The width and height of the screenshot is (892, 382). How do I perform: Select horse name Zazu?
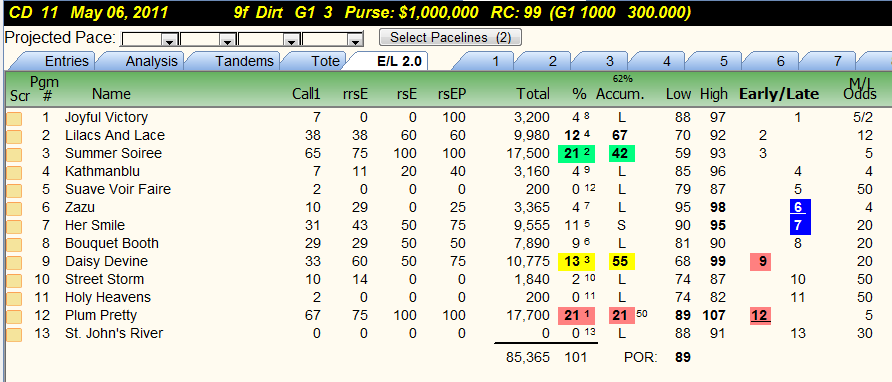coord(80,208)
